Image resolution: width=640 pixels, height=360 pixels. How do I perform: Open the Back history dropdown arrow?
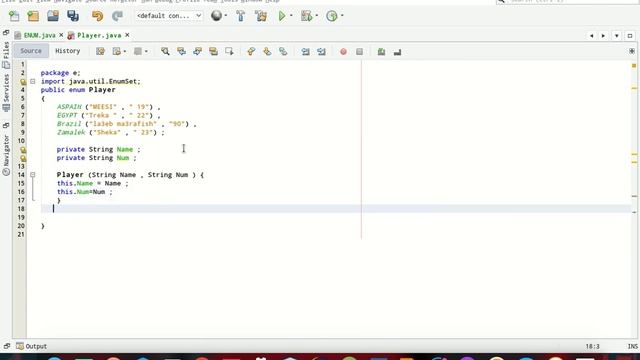[124, 51]
